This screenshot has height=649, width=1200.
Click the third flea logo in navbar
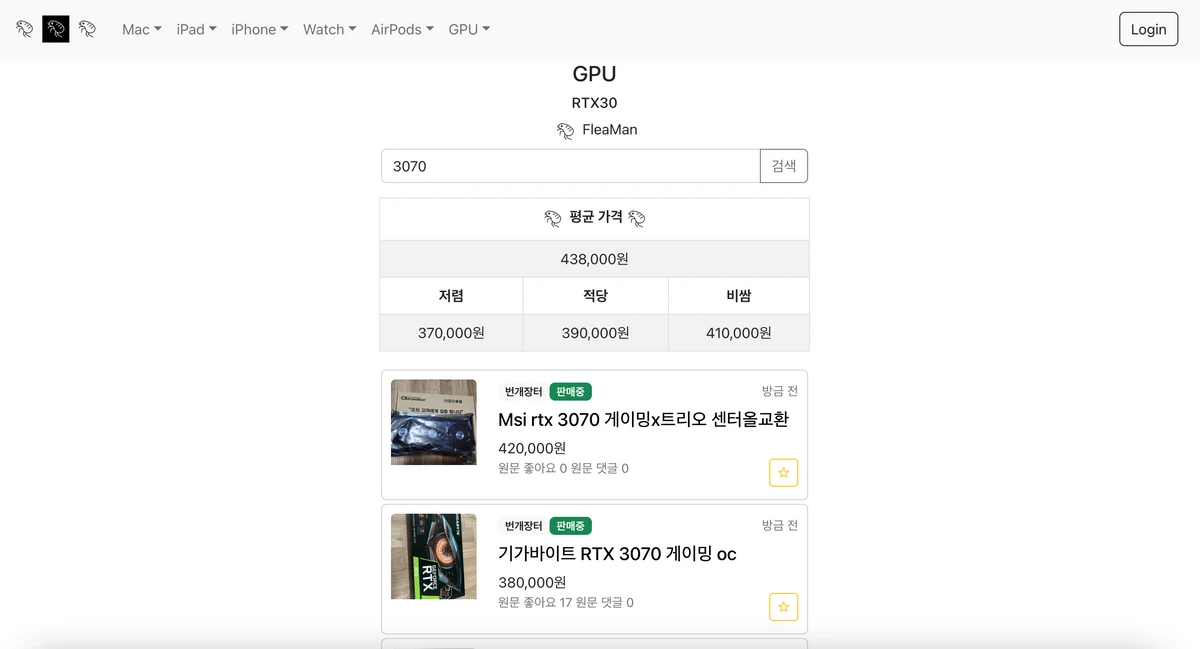tap(88, 29)
